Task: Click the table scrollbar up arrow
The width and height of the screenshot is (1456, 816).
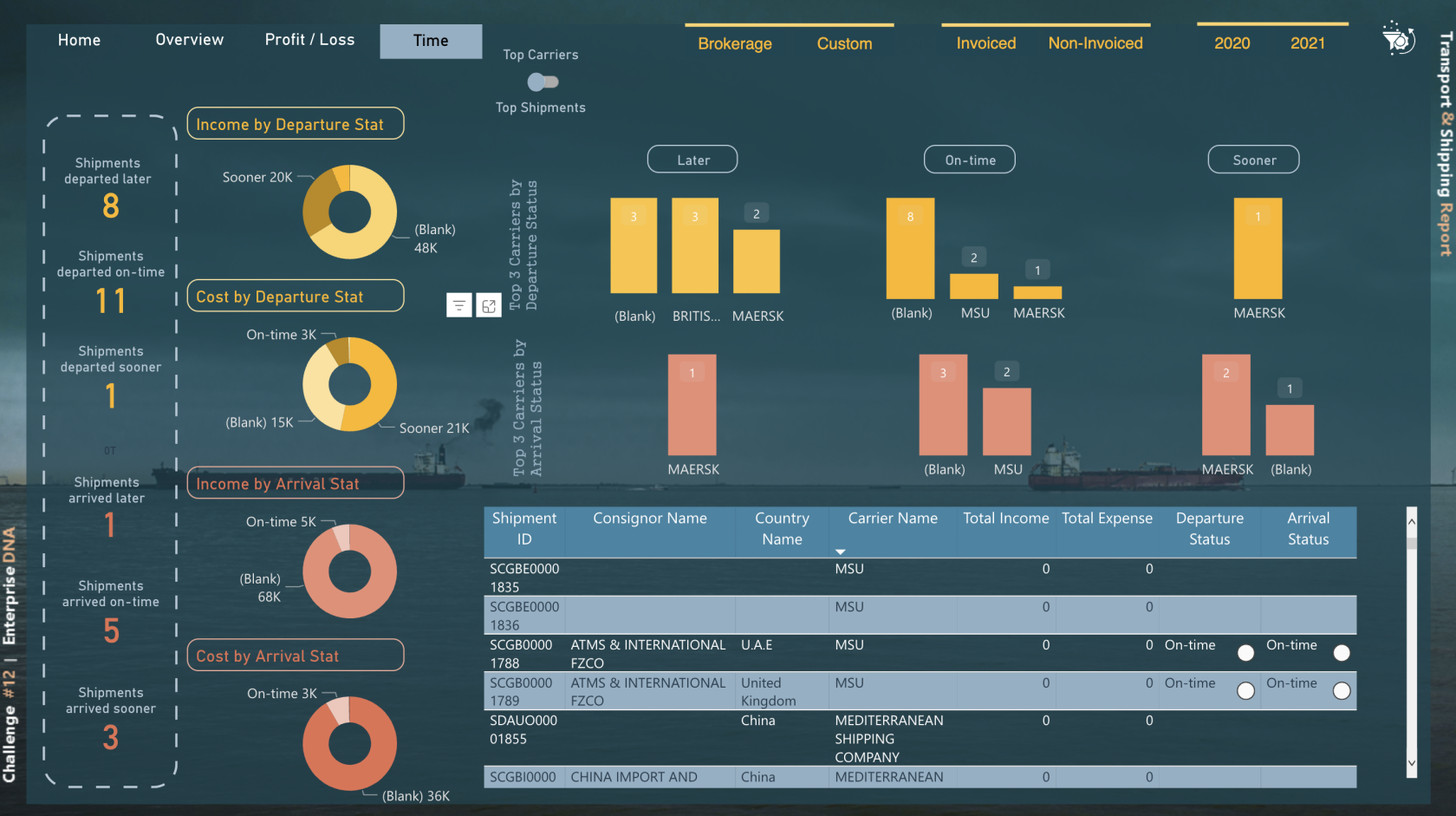Action: 1412,521
